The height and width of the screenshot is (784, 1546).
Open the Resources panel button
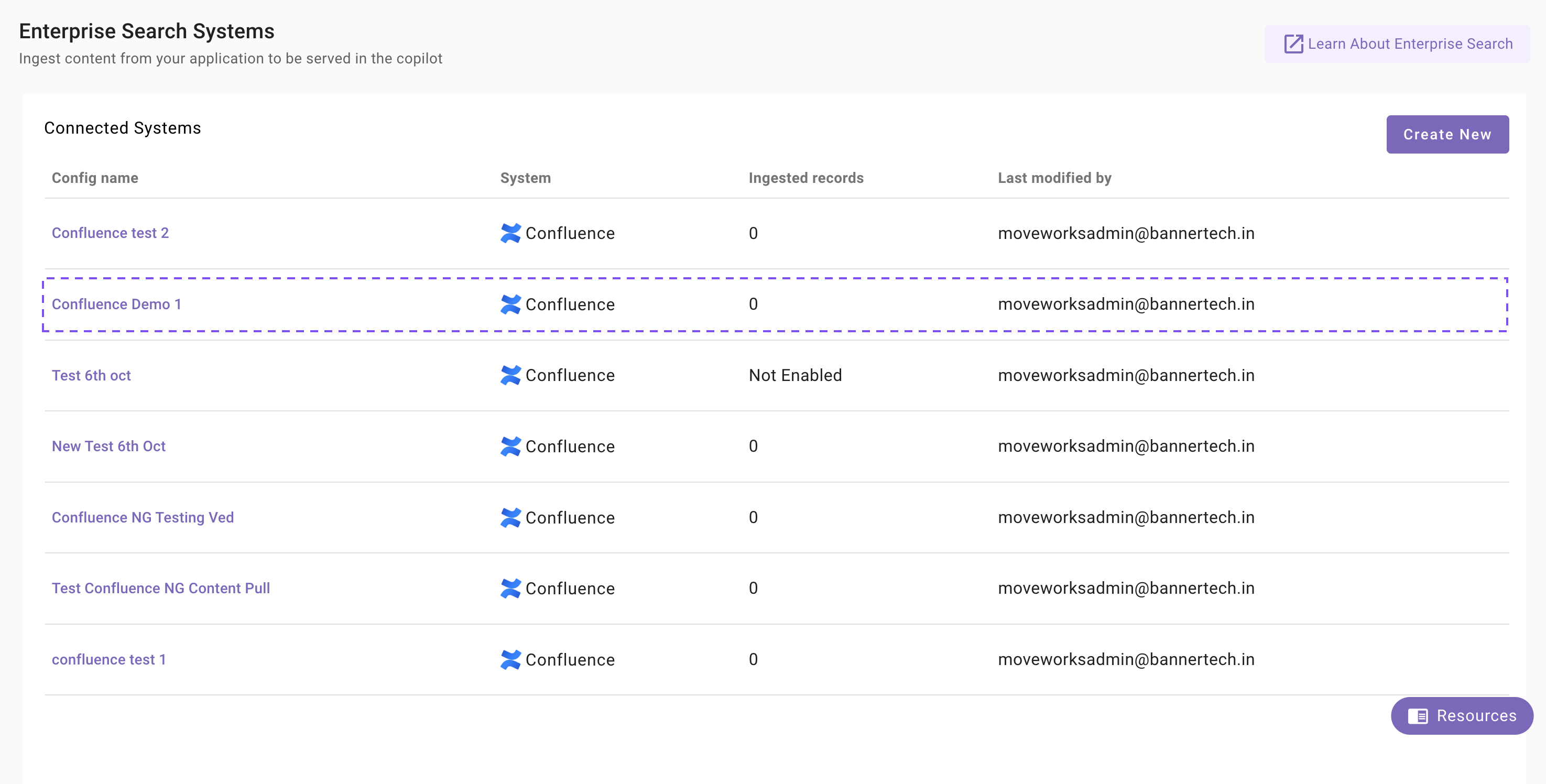1462,715
